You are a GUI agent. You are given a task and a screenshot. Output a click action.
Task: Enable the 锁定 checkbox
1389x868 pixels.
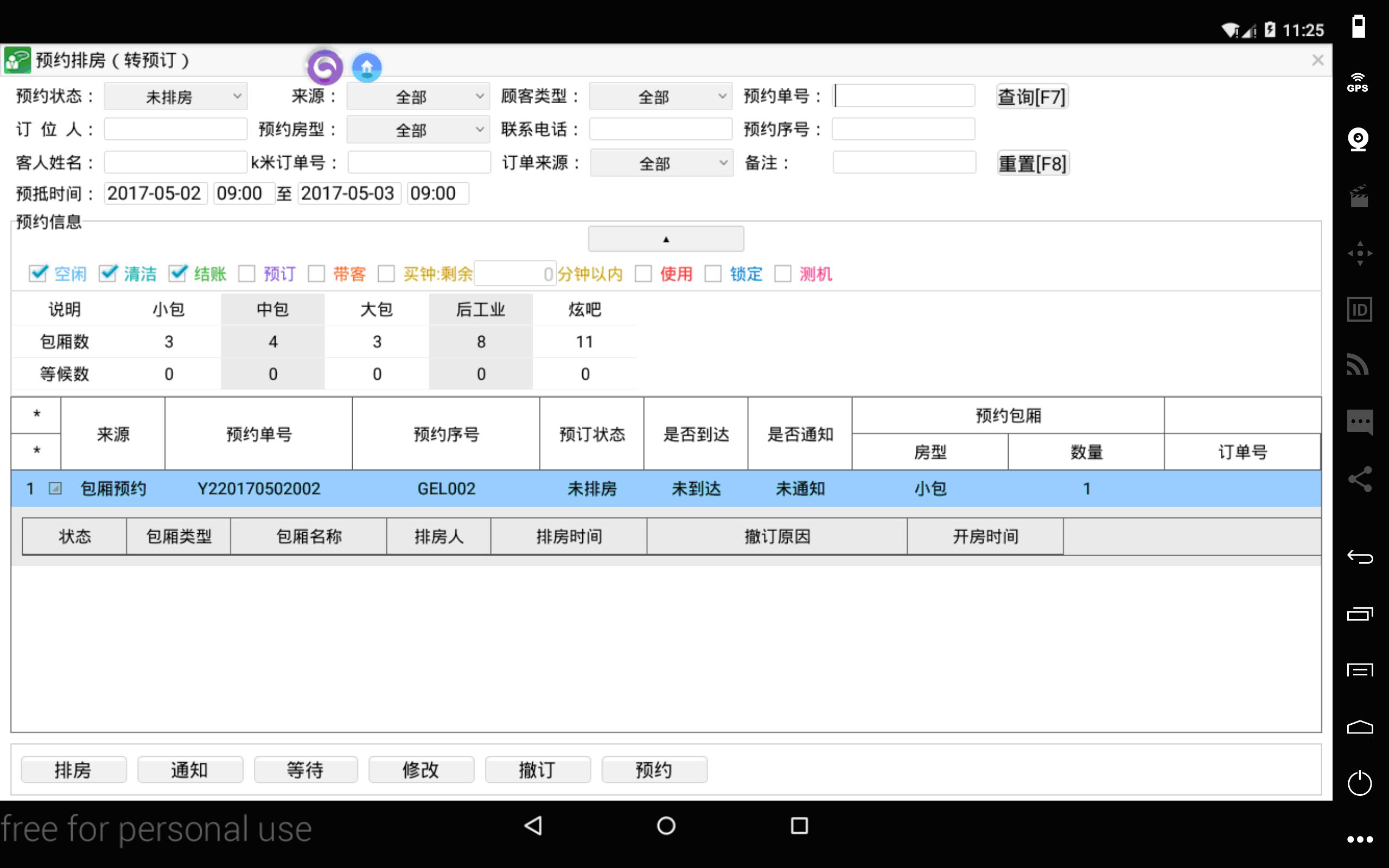click(713, 273)
